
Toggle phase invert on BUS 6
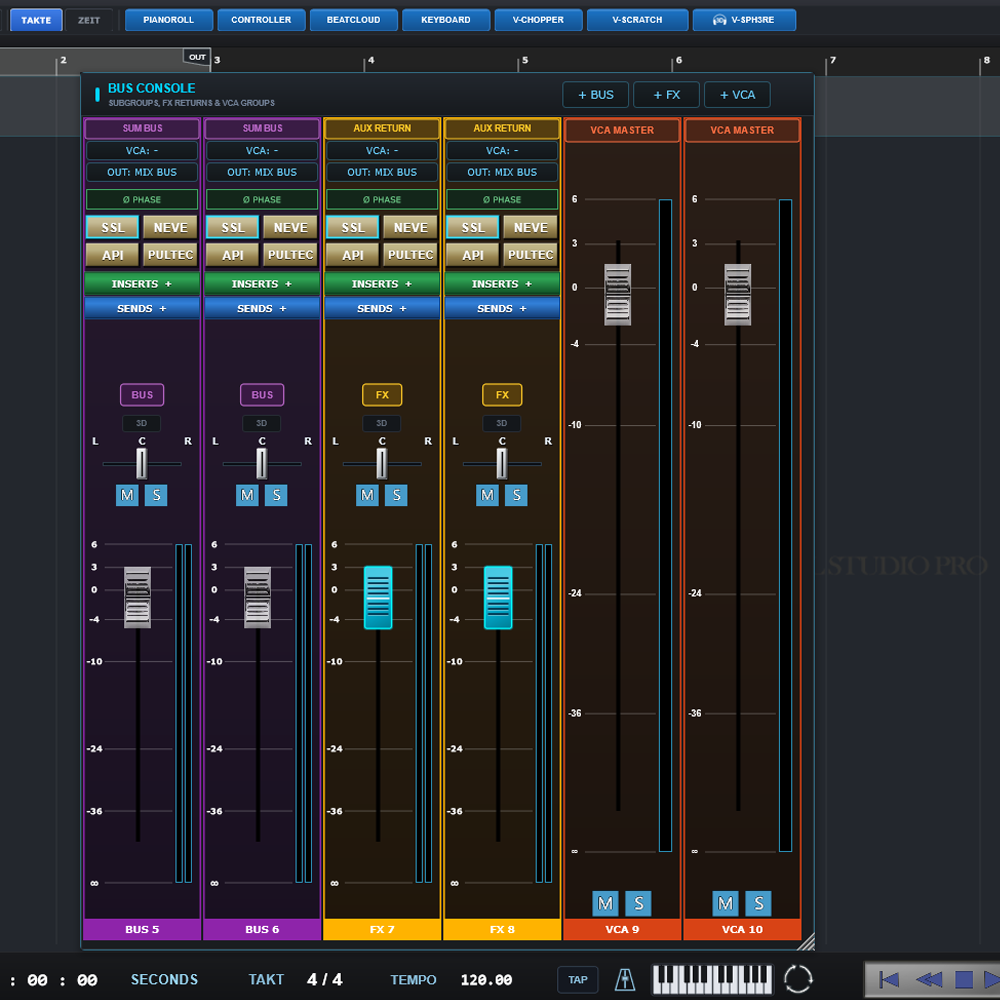tap(262, 200)
